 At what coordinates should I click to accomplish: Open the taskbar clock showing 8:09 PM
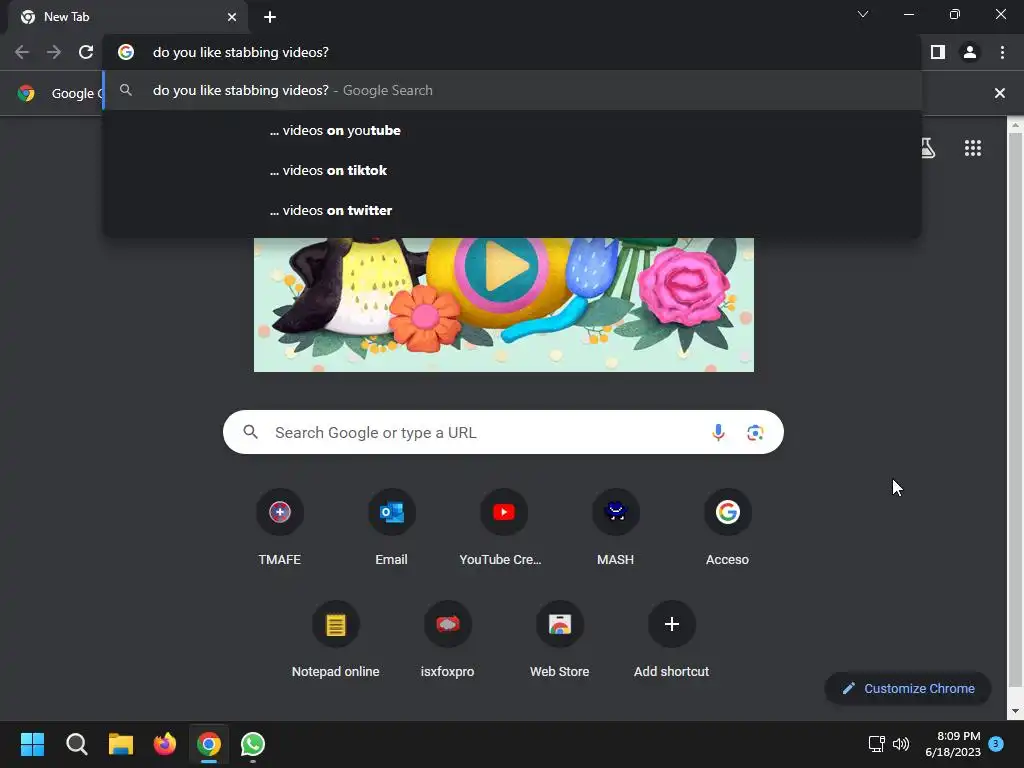coord(953,744)
